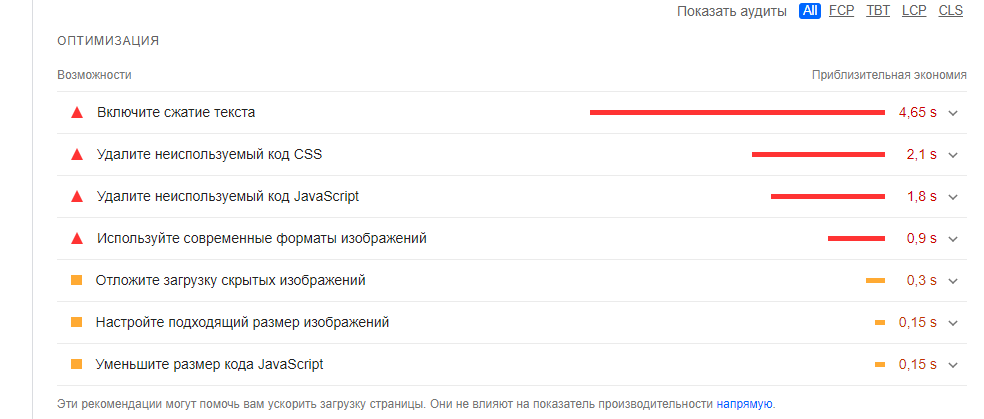This screenshot has width=984, height=419.
Task: Click red triangle for modern image formats audit
Action: click(77, 238)
